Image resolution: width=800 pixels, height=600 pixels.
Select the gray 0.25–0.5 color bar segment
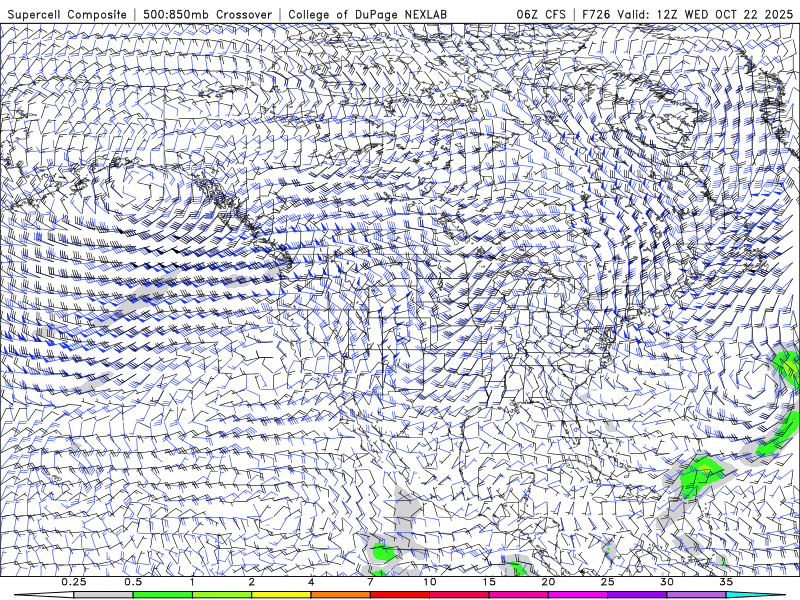[x=103, y=595]
